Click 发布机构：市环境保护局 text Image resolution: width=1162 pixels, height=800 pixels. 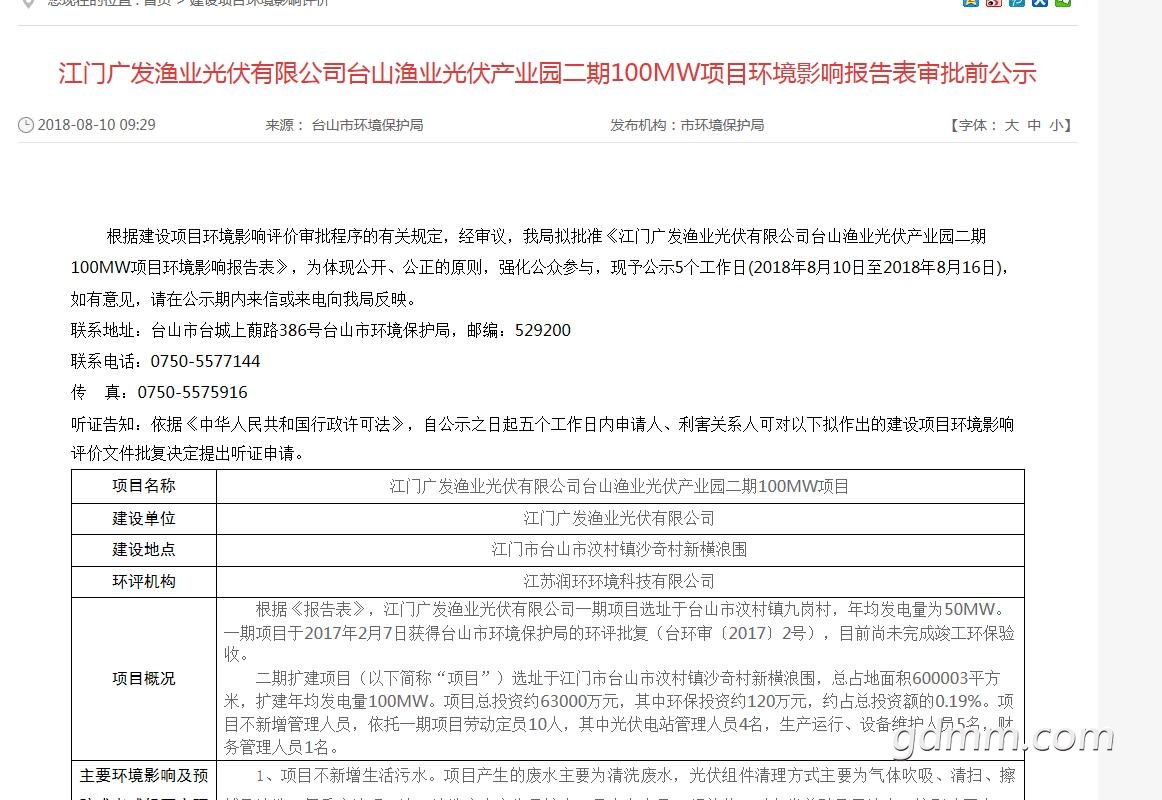click(x=687, y=125)
